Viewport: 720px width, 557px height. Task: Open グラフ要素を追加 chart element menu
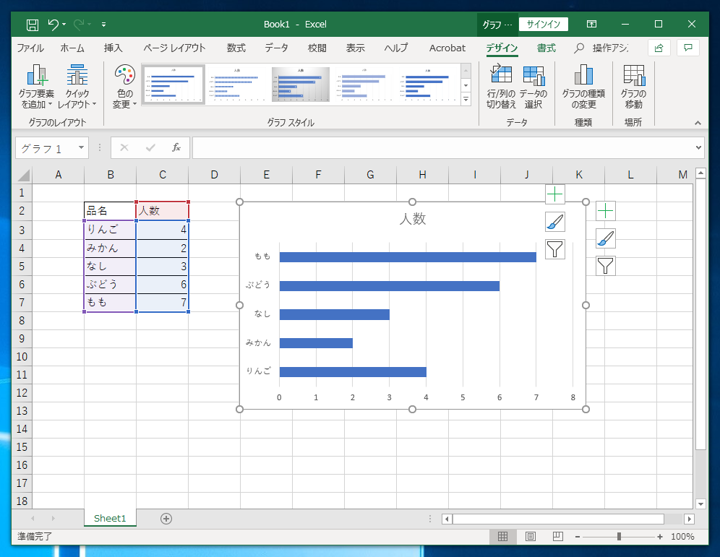pos(36,86)
